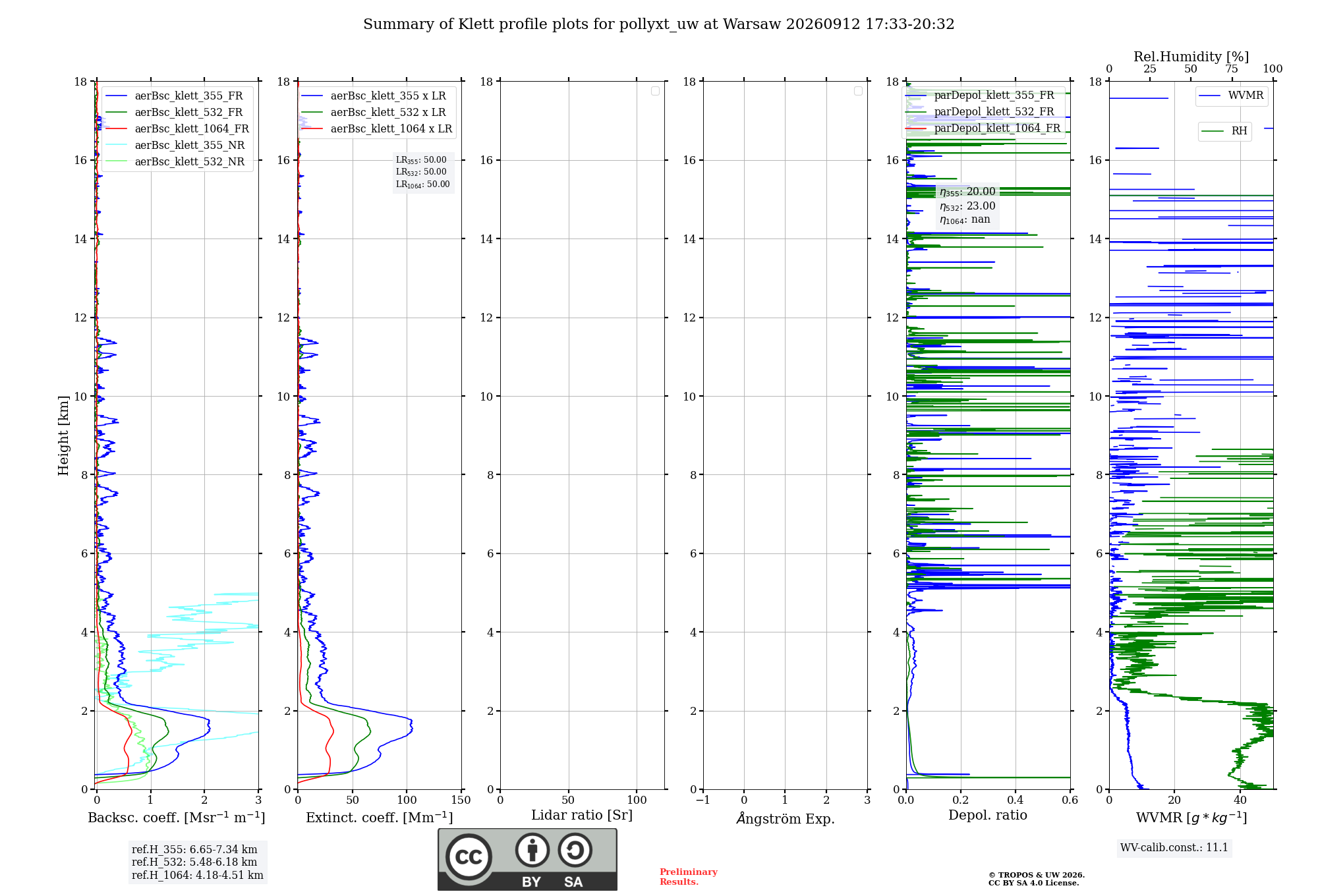Click ref.H_532: 5.48-6.18 km text
Screen dimensions: 1318x896
pos(194,862)
